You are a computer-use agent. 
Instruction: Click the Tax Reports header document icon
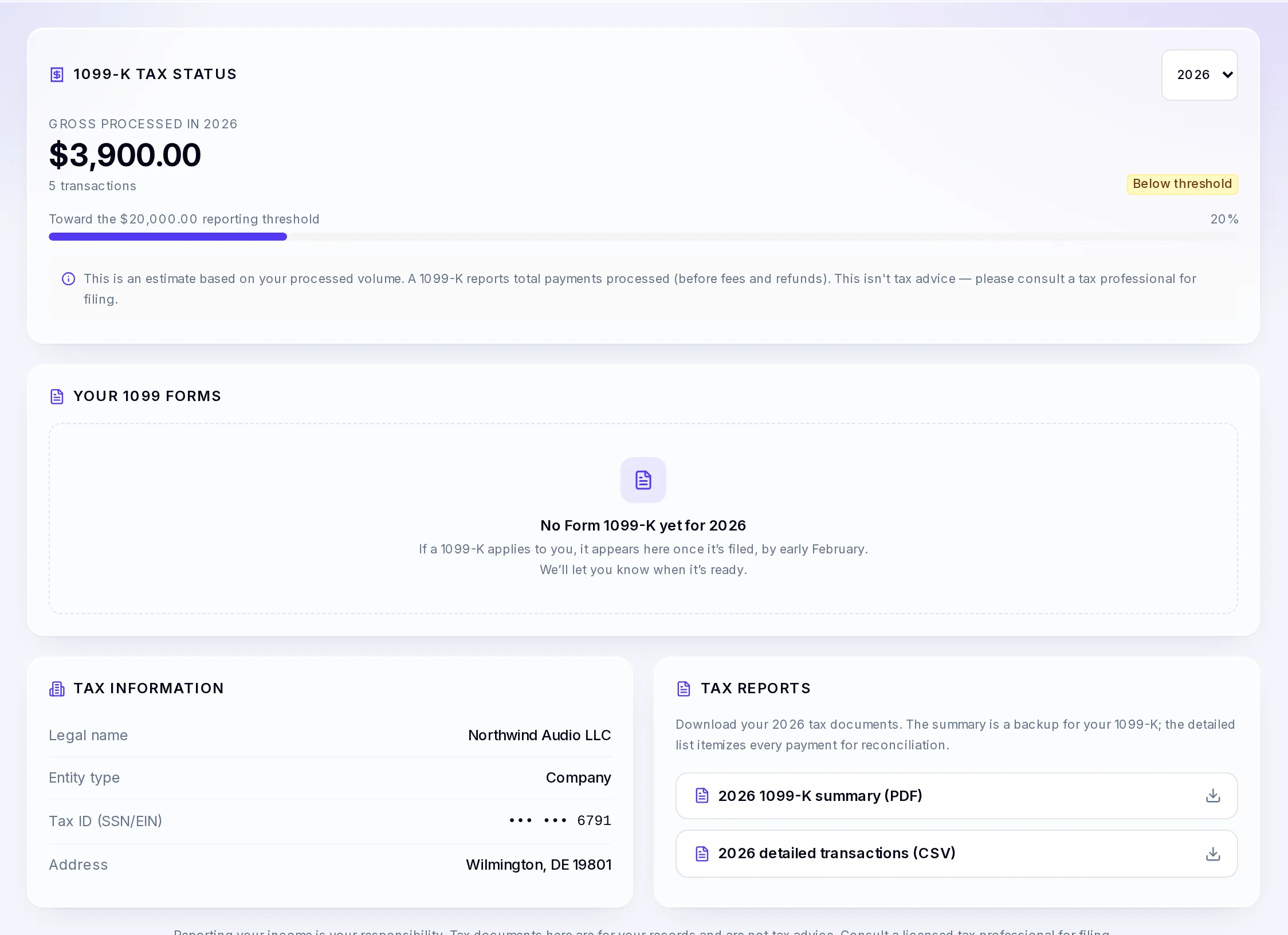coord(684,689)
